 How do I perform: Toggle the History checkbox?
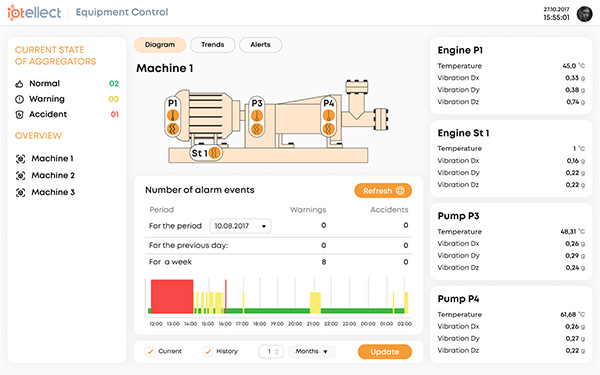[x=208, y=351]
